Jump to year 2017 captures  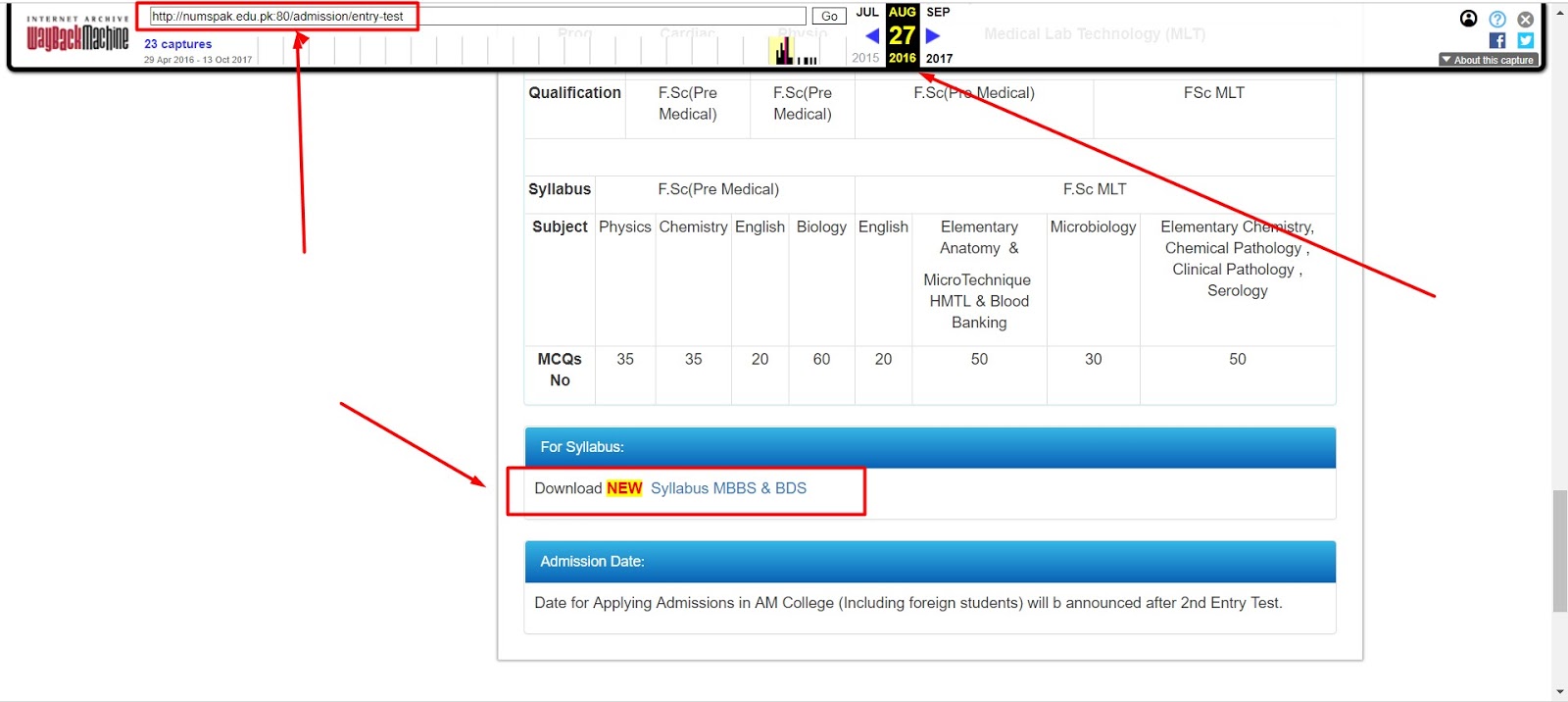point(939,58)
